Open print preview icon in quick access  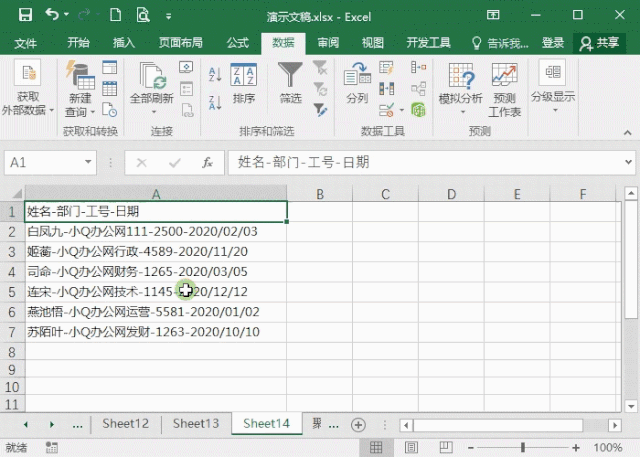[x=143, y=15]
